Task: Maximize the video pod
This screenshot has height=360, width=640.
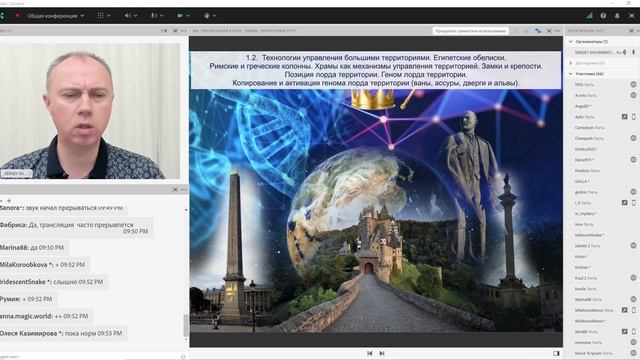Action: coord(175,31)
